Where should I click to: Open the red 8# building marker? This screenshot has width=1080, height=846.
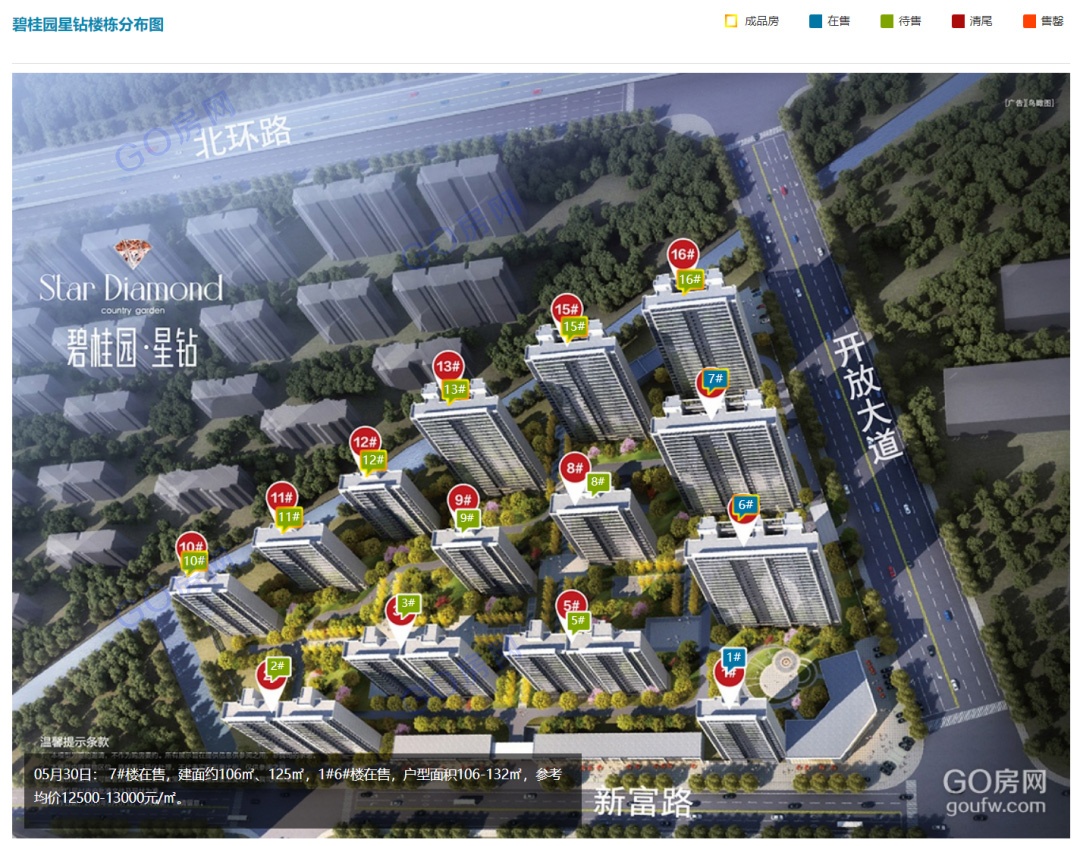pyautogui.click(x=574, y=470)
